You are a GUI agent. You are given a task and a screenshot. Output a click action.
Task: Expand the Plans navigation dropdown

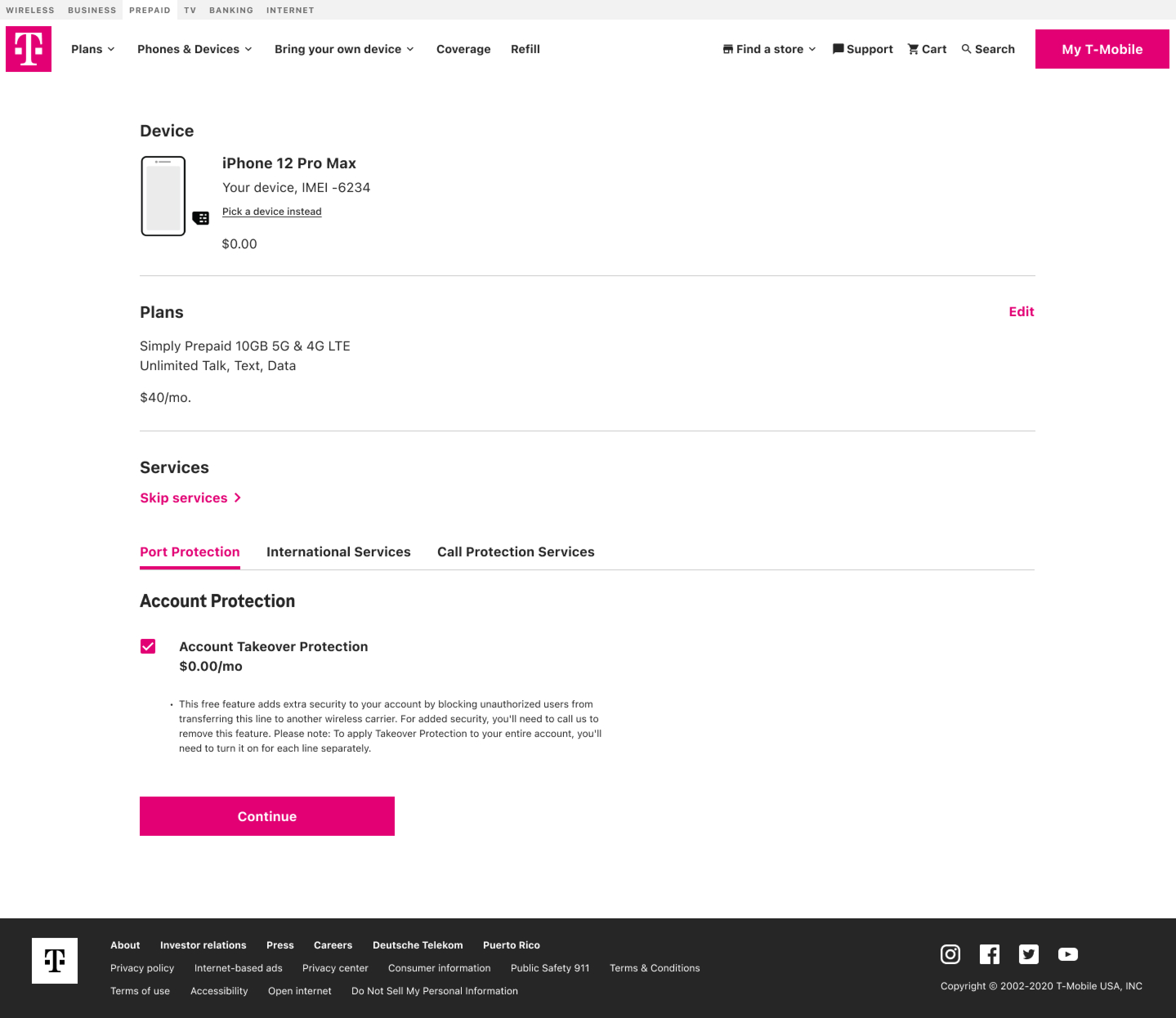93,49
